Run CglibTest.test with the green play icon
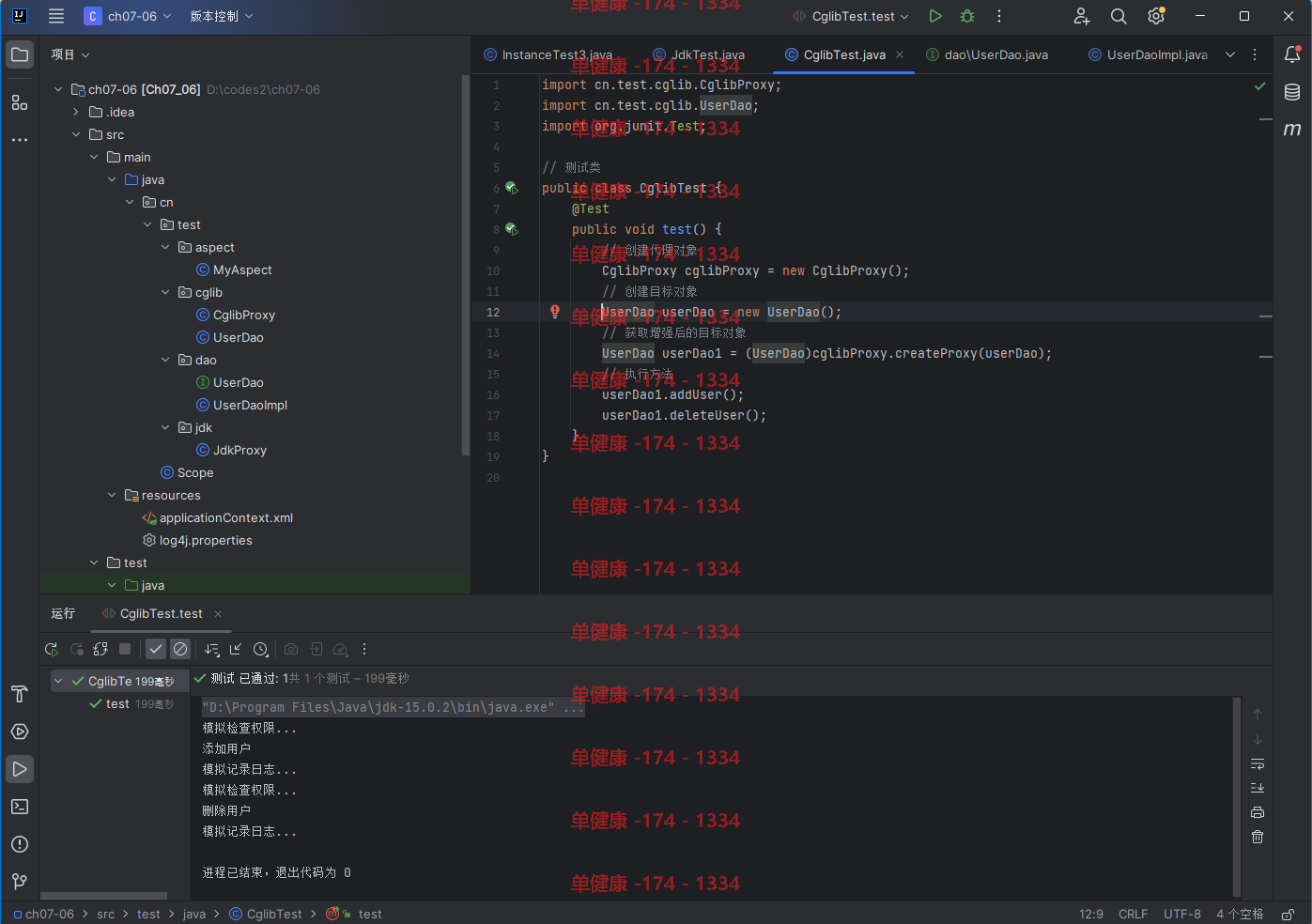 [935, 16]
